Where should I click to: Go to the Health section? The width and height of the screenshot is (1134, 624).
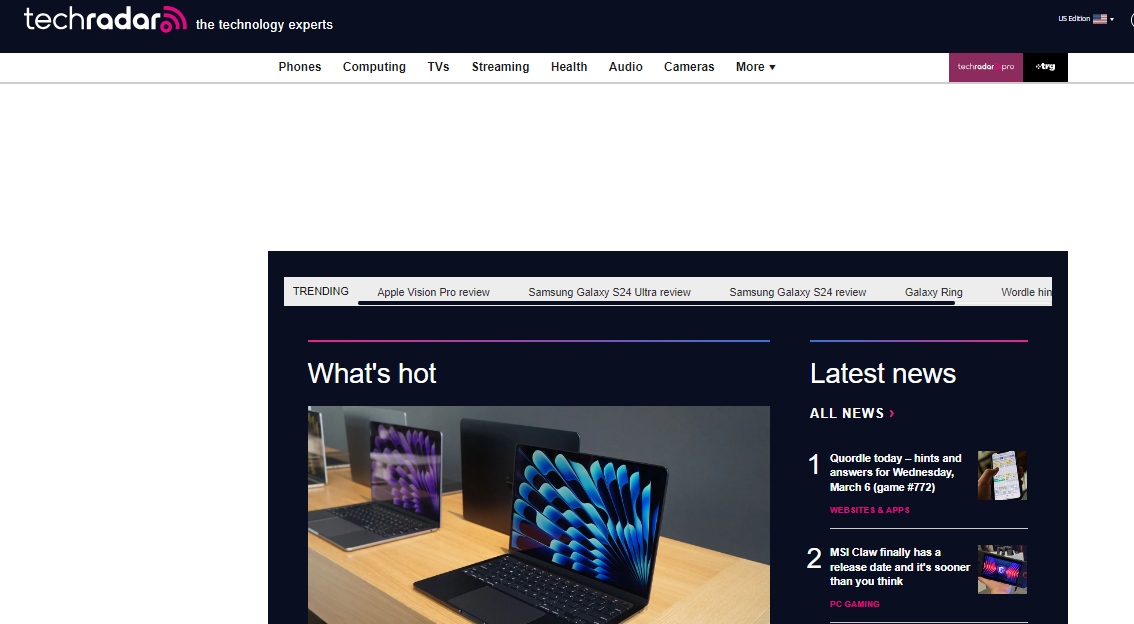pyautogui.click(x=569, y=67)
